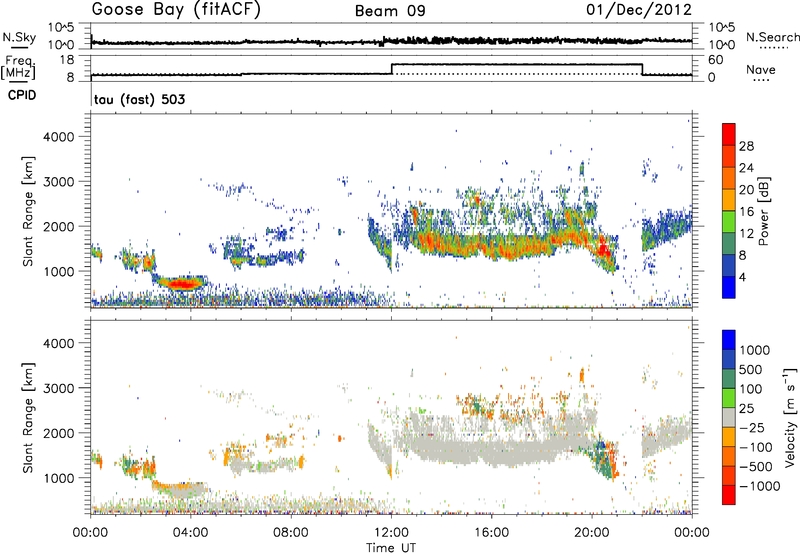Click 'Slant Range [km]' label of velocity panel

click(x=28, y=417)
